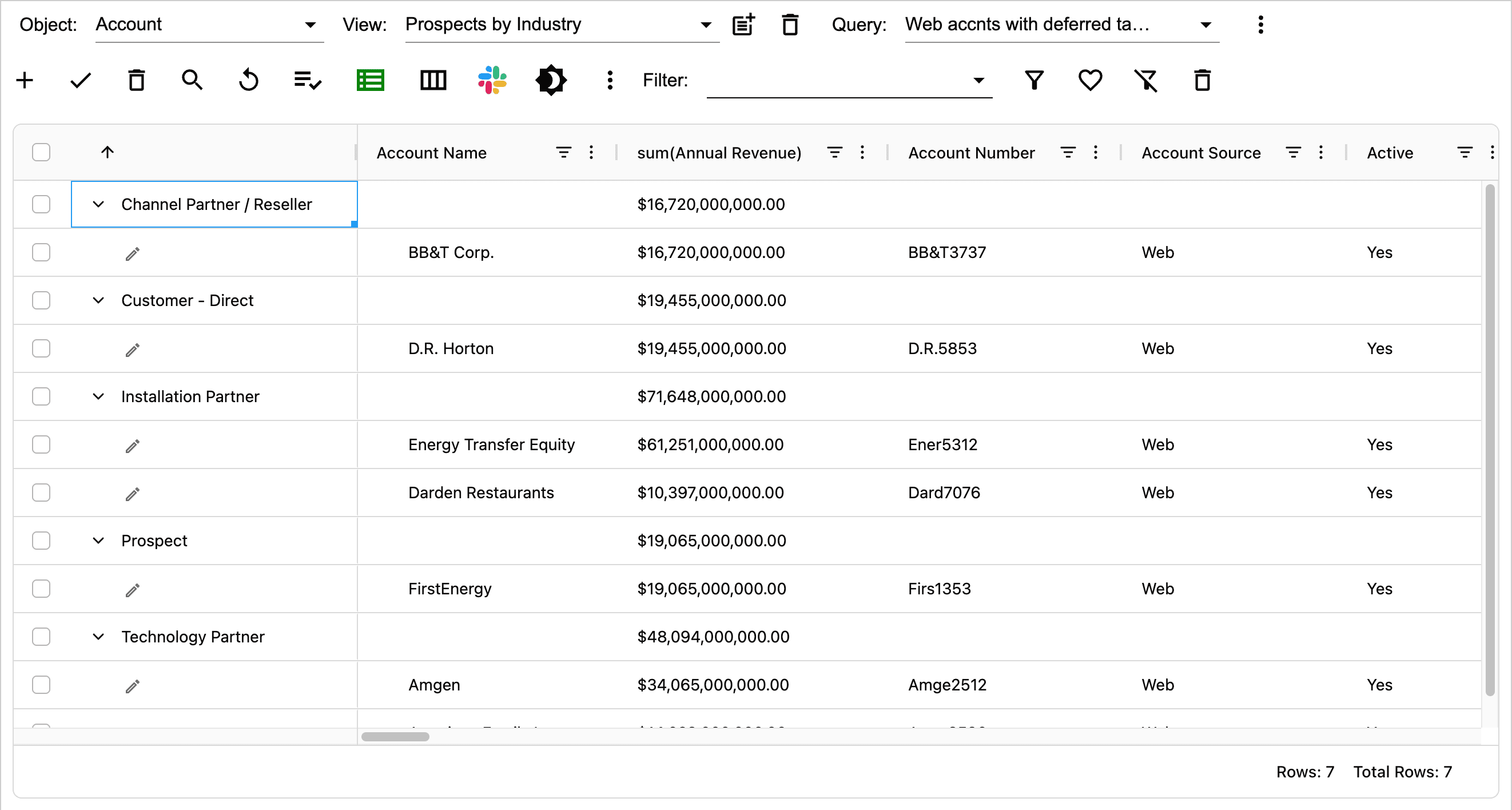1512x810 pixels.
Task: Open Account Name column options menu
Action: (591, 153)
